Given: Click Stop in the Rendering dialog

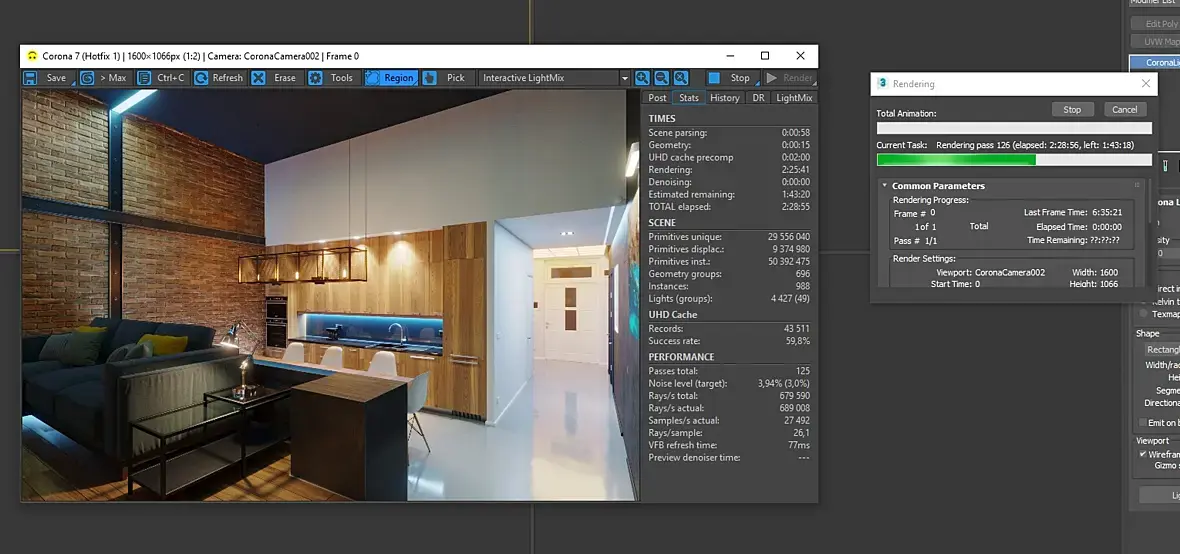Looking at the screenshot, I should 1072,110.
